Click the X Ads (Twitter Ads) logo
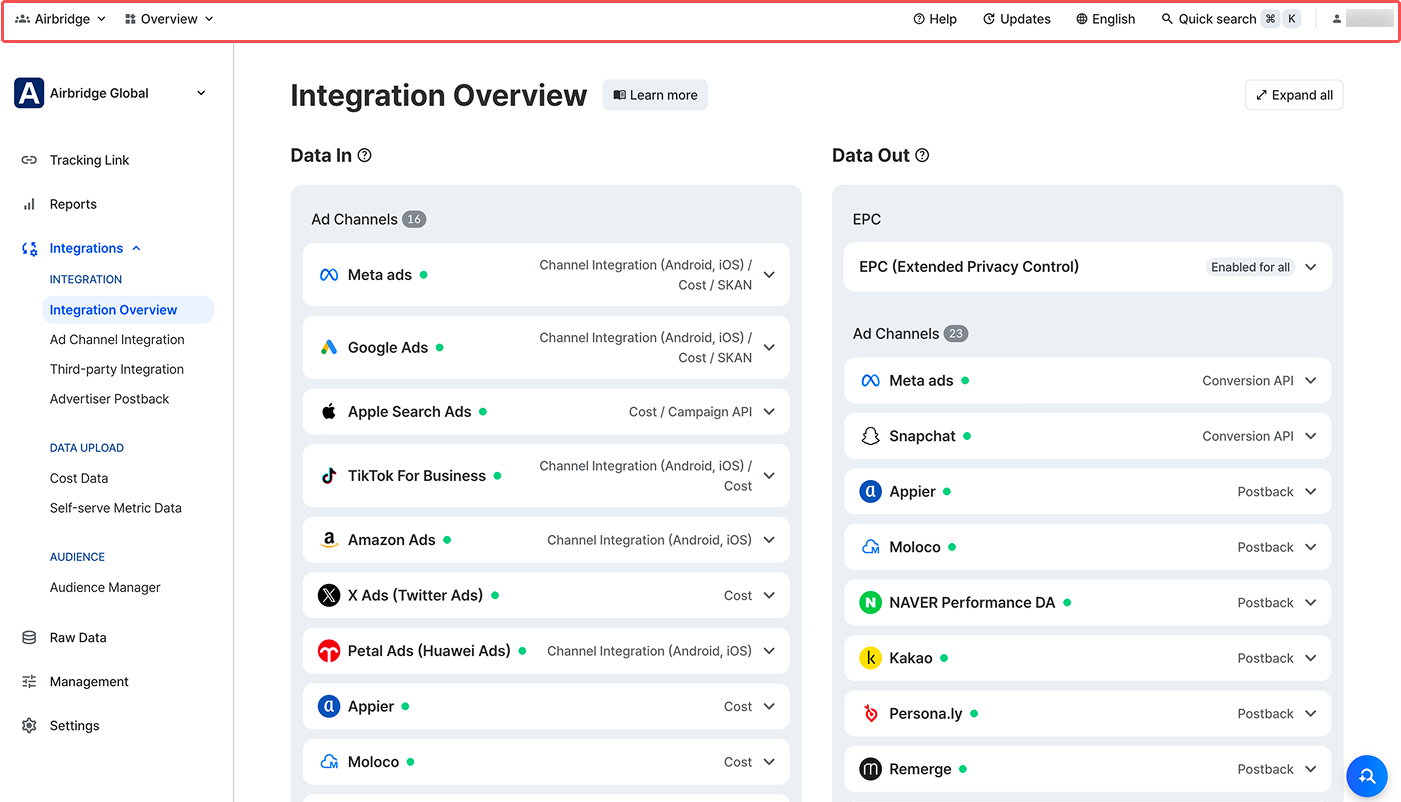Screen dimensions: 1401x802 coord(329,595)
